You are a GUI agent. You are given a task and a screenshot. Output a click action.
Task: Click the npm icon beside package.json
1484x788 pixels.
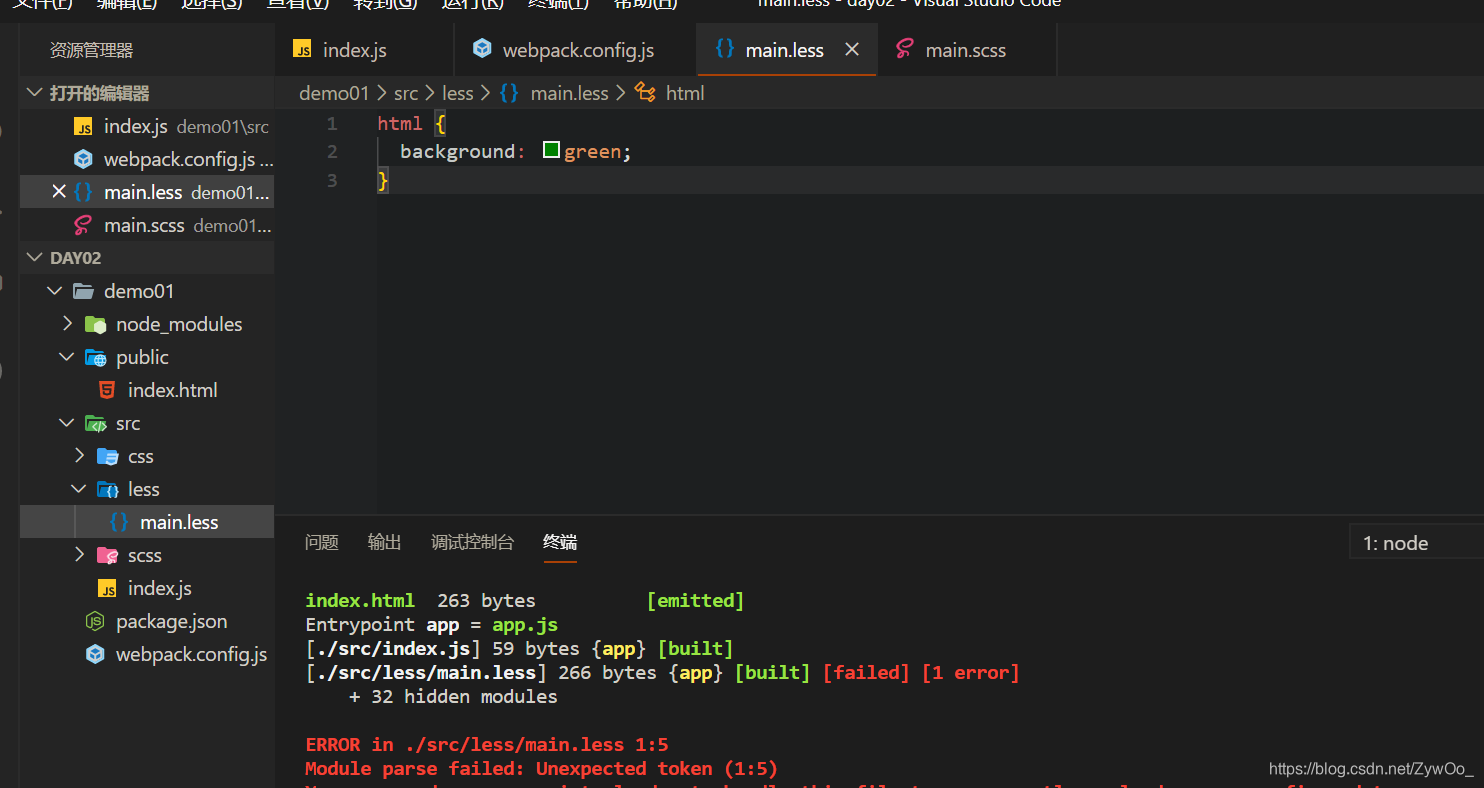click(95, 621)
